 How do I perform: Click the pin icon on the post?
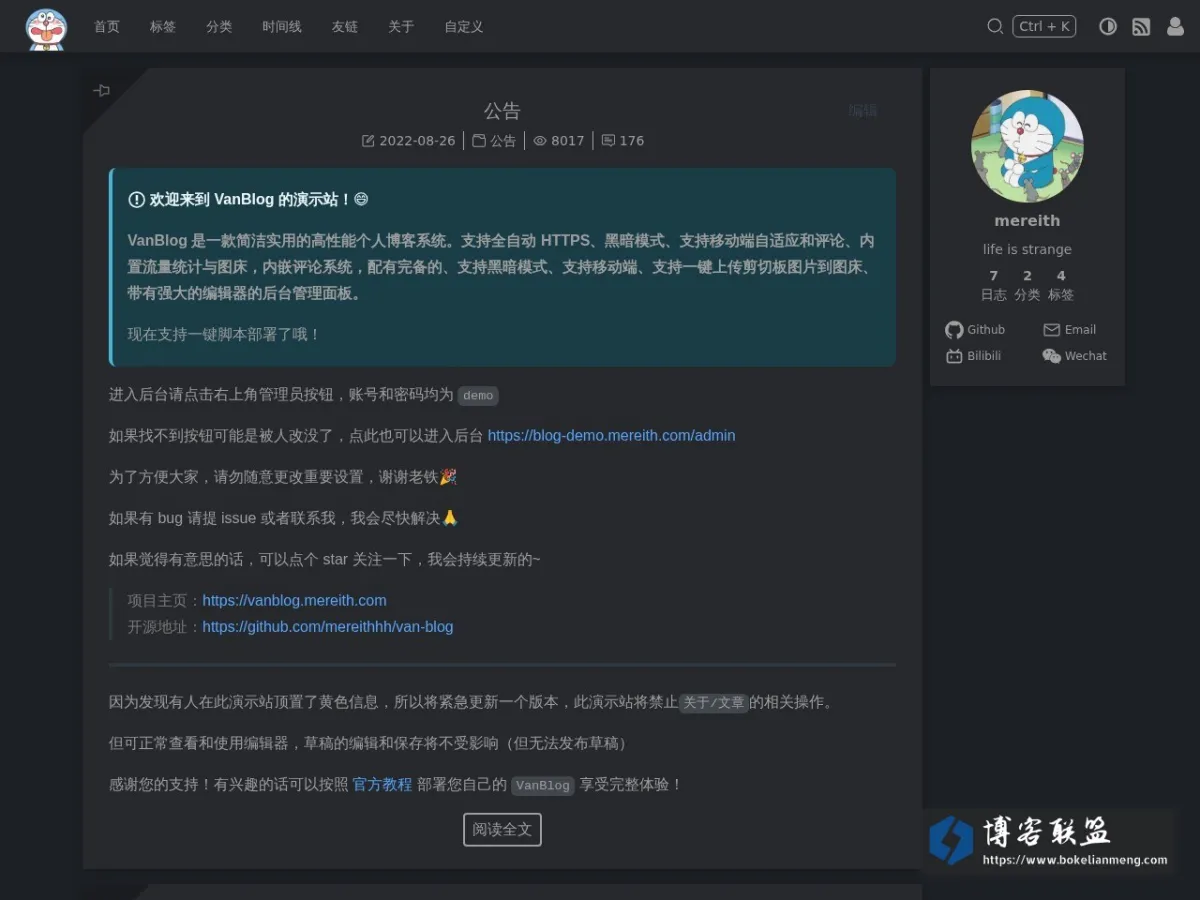pyautogui.click(x=101, y=90)
